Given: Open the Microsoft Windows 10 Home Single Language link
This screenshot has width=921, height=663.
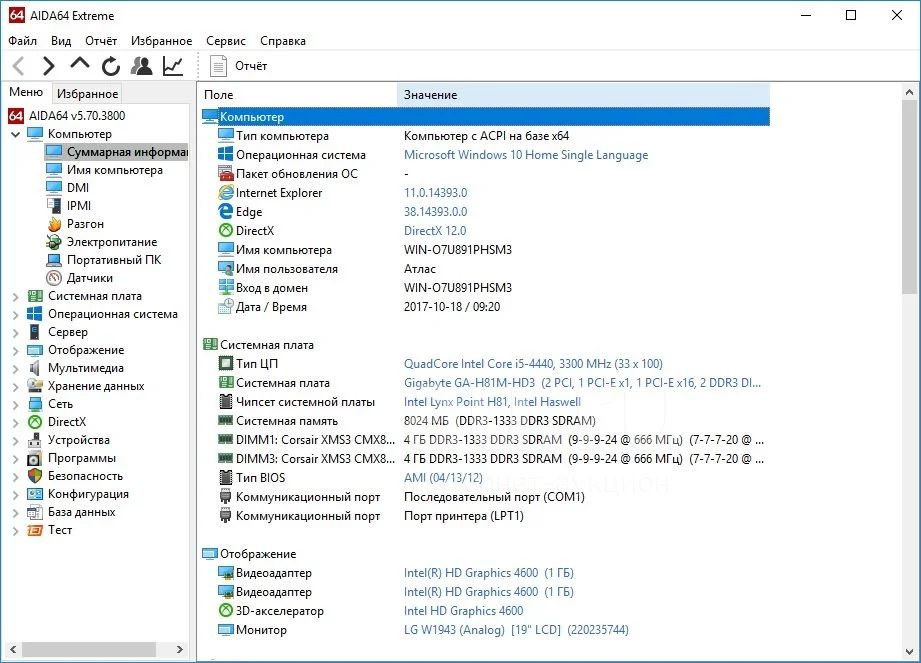Looking at the screenshot, I should coord(526,155).
